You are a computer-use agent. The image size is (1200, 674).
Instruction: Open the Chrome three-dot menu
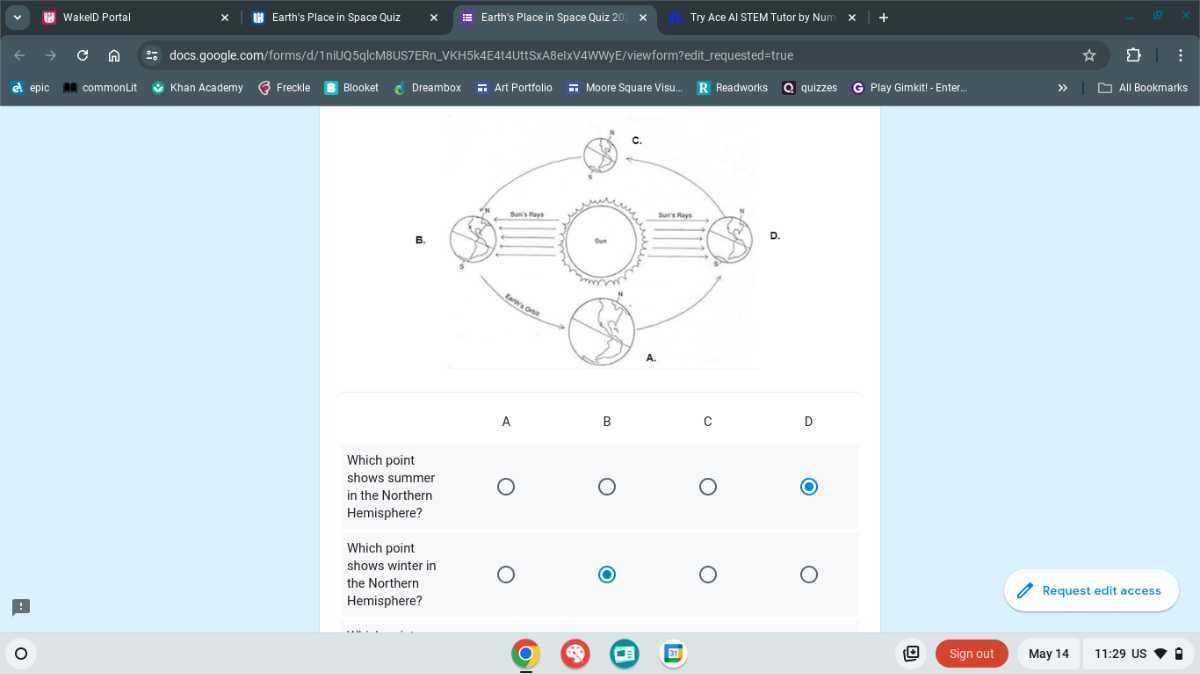point(1181,55)
